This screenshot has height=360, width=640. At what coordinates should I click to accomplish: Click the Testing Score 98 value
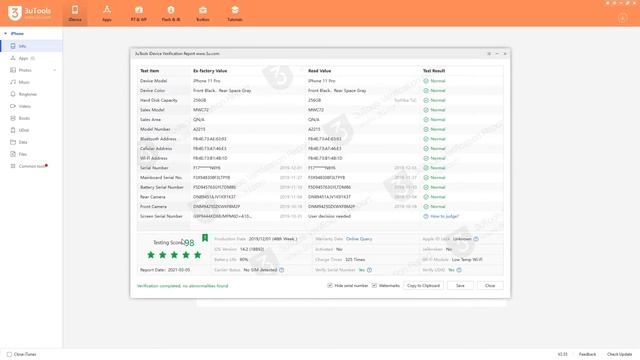188,243
